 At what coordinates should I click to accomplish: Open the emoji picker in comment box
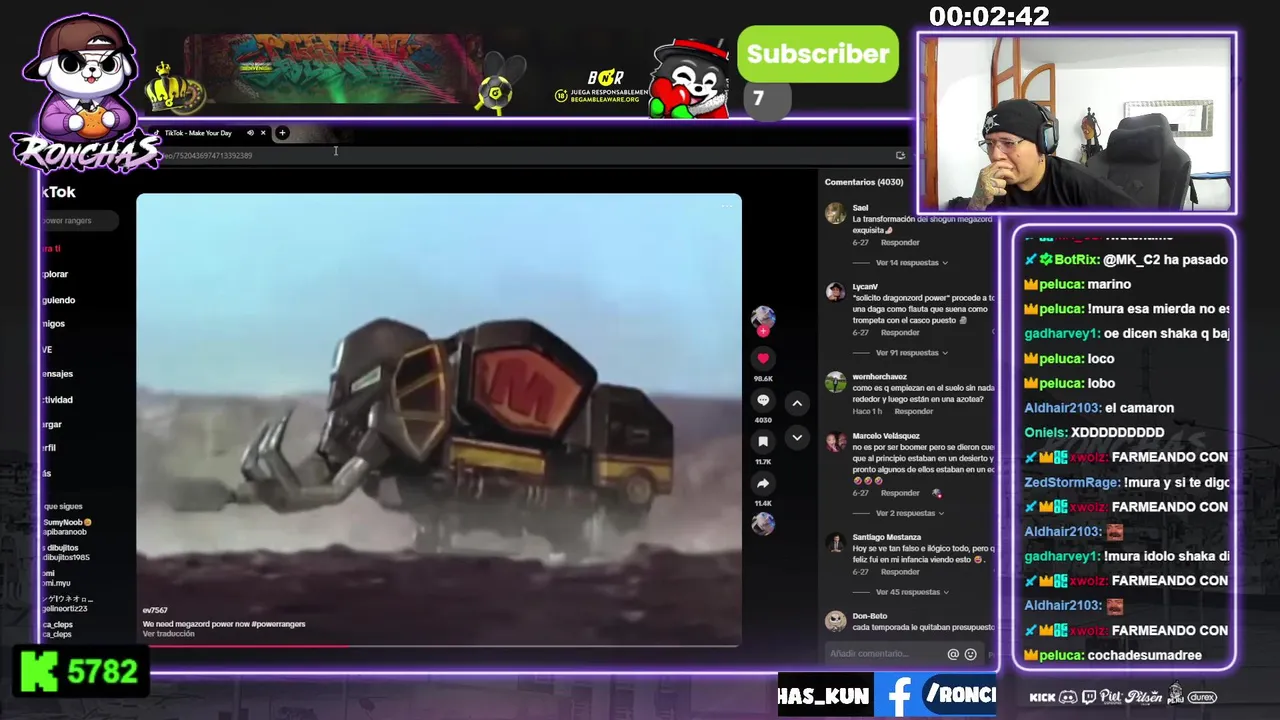(x=970, y=654)
